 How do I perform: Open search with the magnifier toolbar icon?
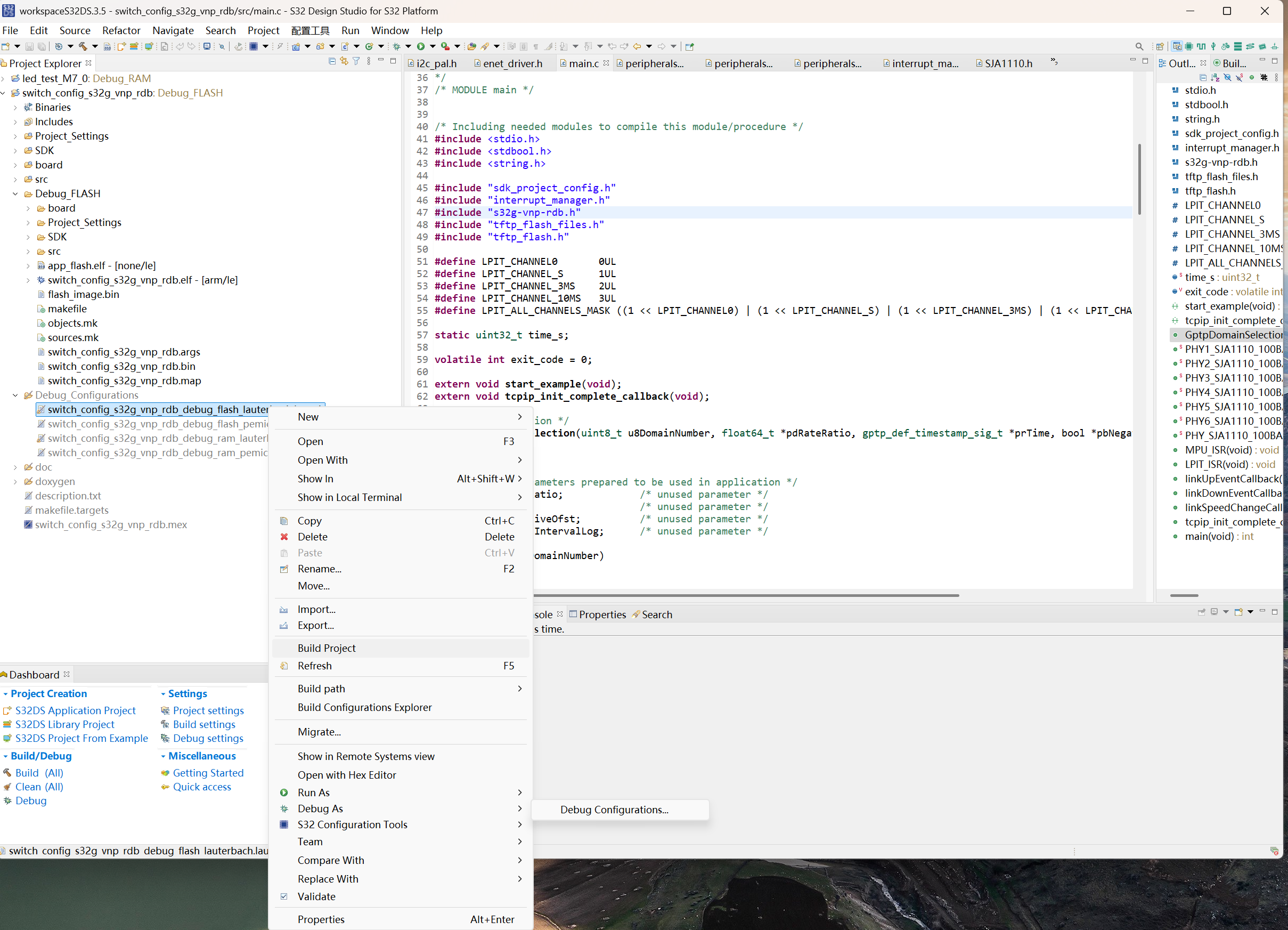[x=1140, y=47]
